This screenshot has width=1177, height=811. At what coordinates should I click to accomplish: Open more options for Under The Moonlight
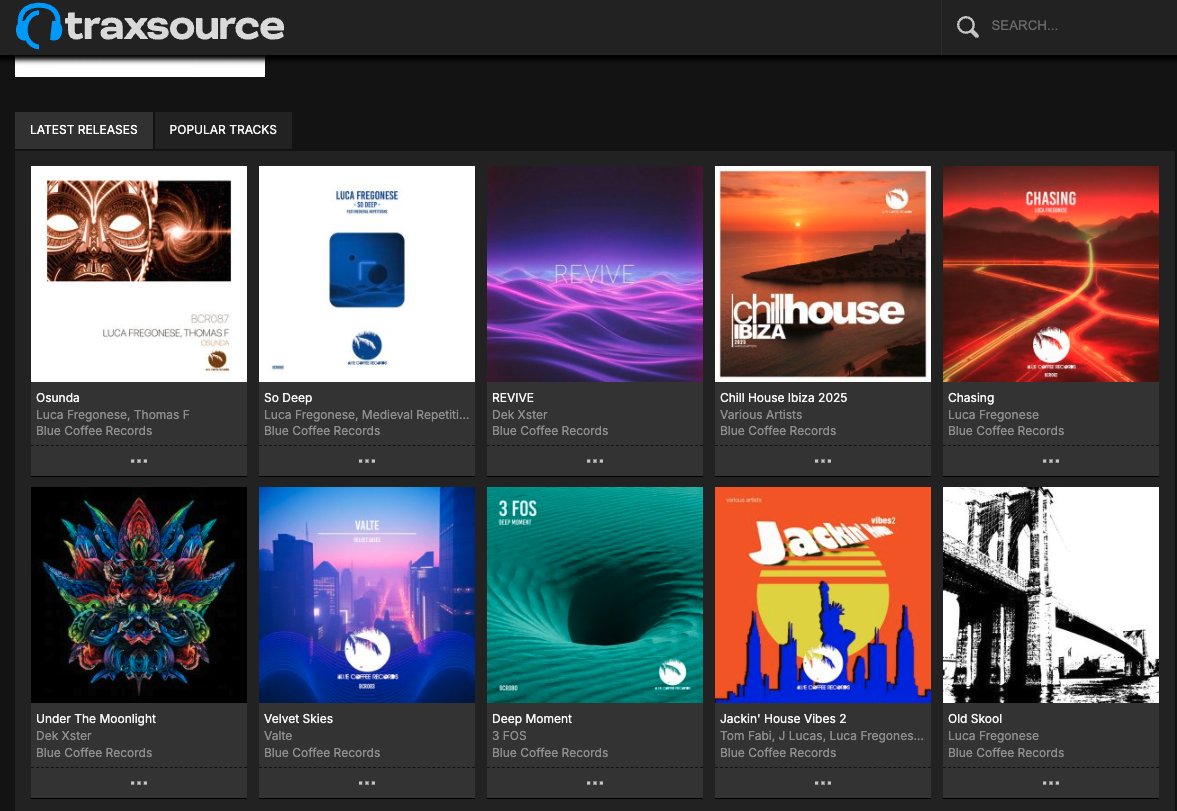(139, 783)
